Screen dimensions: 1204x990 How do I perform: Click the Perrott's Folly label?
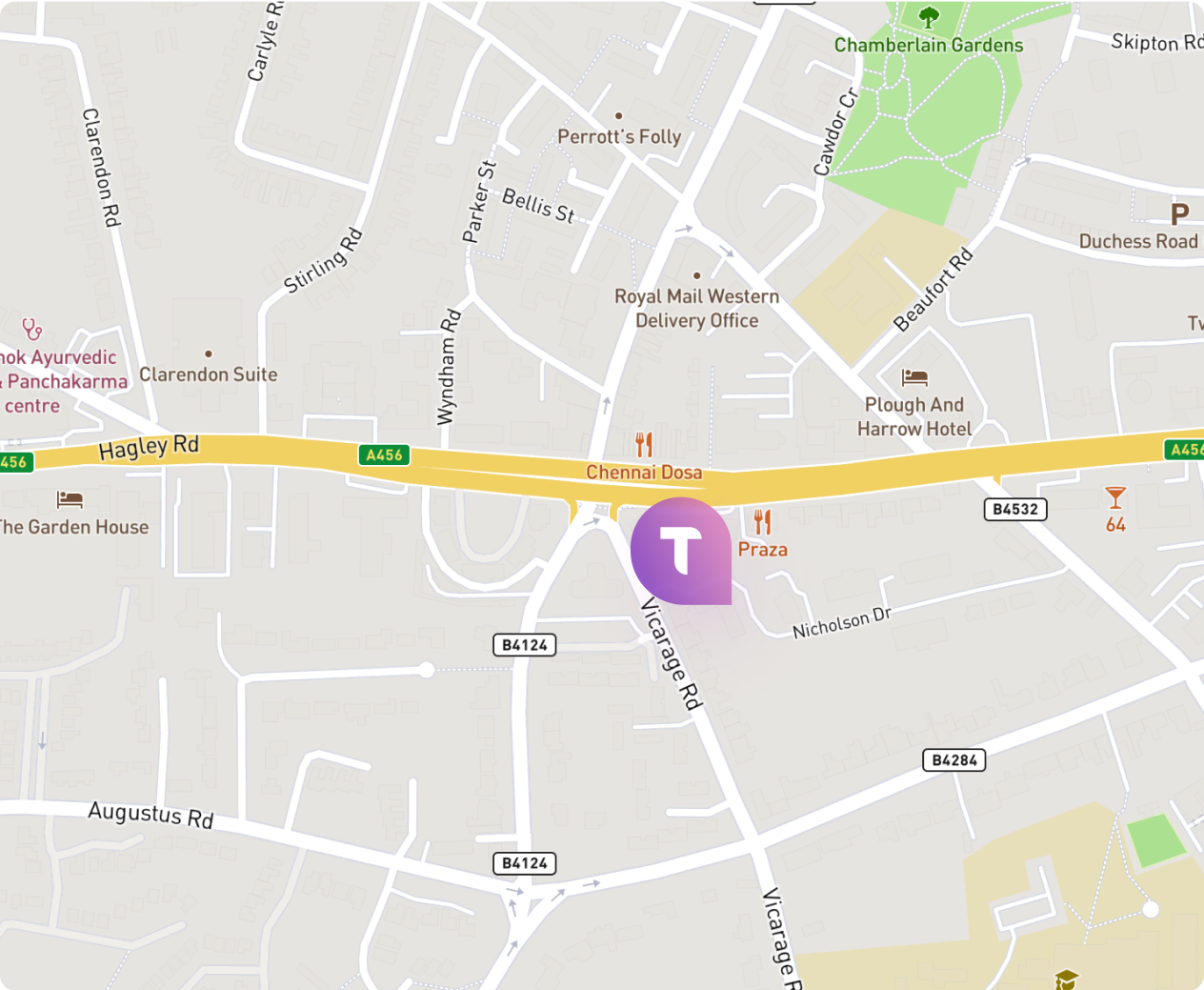click(619, 136)
